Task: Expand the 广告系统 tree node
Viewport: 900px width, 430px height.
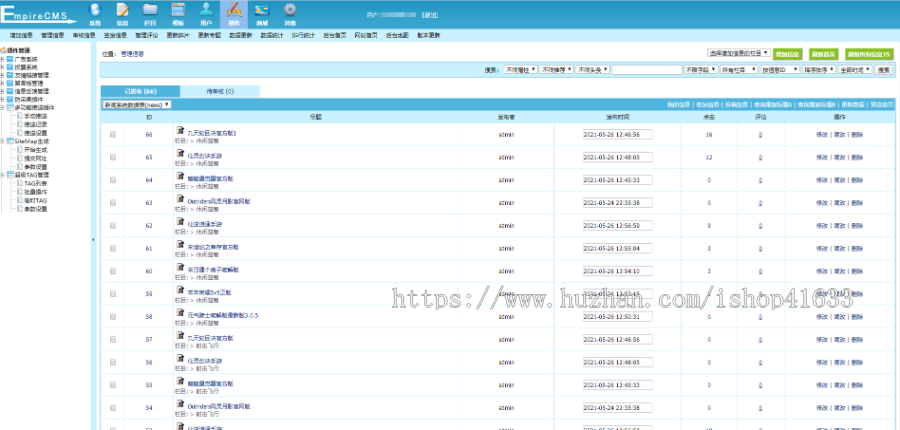Action: tap(4, 58)
